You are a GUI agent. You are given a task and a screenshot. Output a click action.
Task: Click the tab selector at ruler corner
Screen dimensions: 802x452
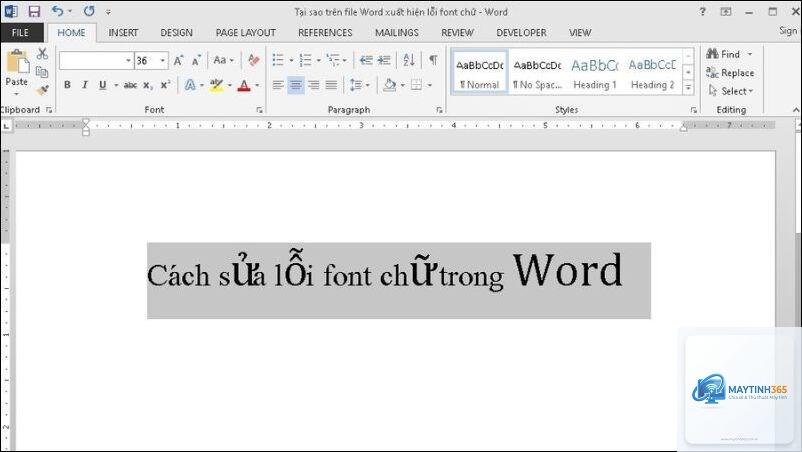[6, 125]
